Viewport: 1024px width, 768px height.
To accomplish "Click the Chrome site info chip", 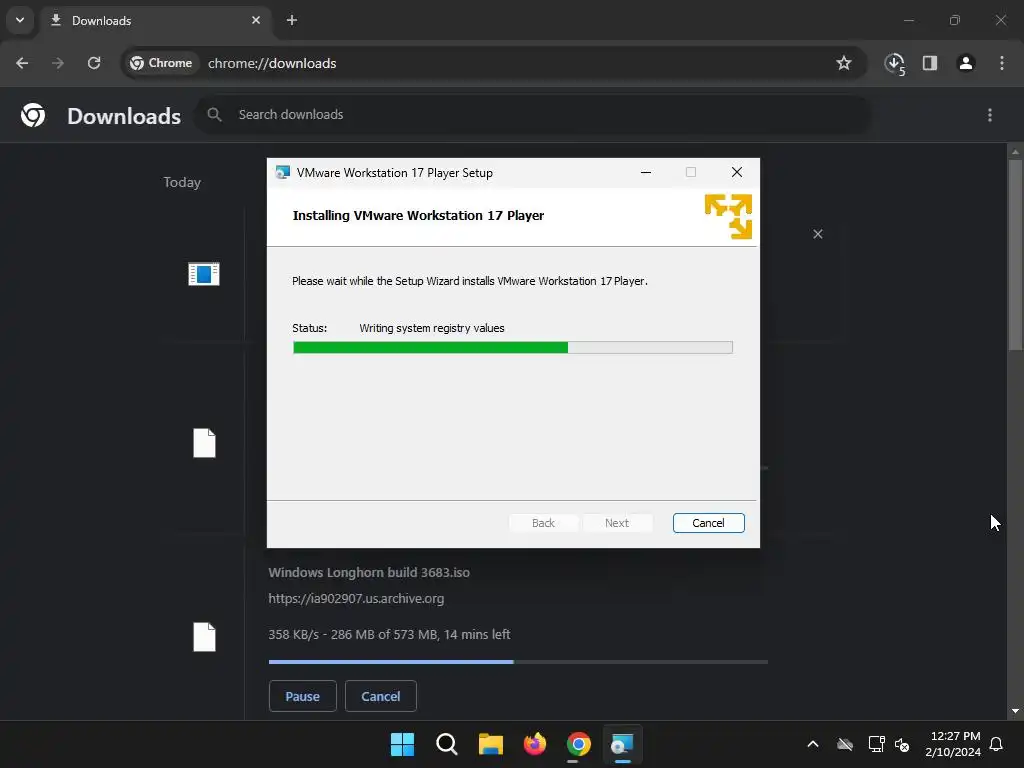I will tap(161, 63).
